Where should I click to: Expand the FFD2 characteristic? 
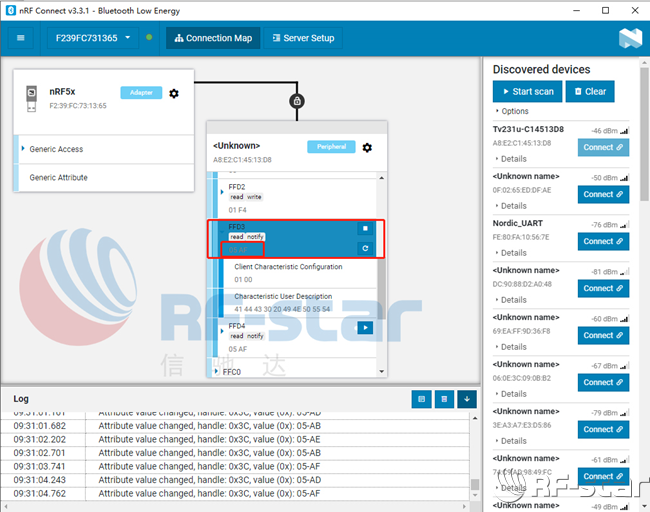tap(222, 187)
